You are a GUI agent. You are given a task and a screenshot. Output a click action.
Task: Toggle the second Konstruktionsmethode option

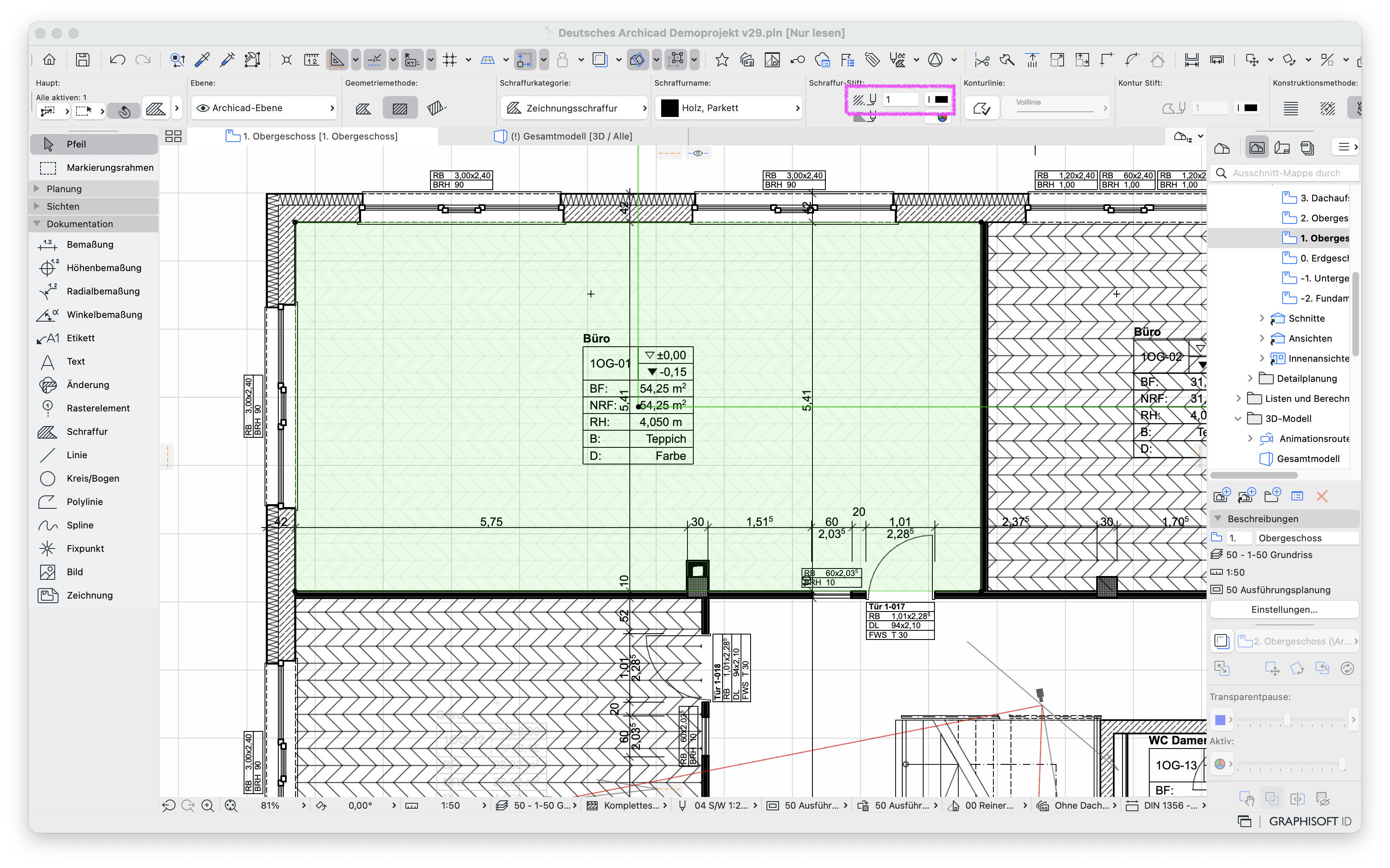click(x=1327, y=108)
